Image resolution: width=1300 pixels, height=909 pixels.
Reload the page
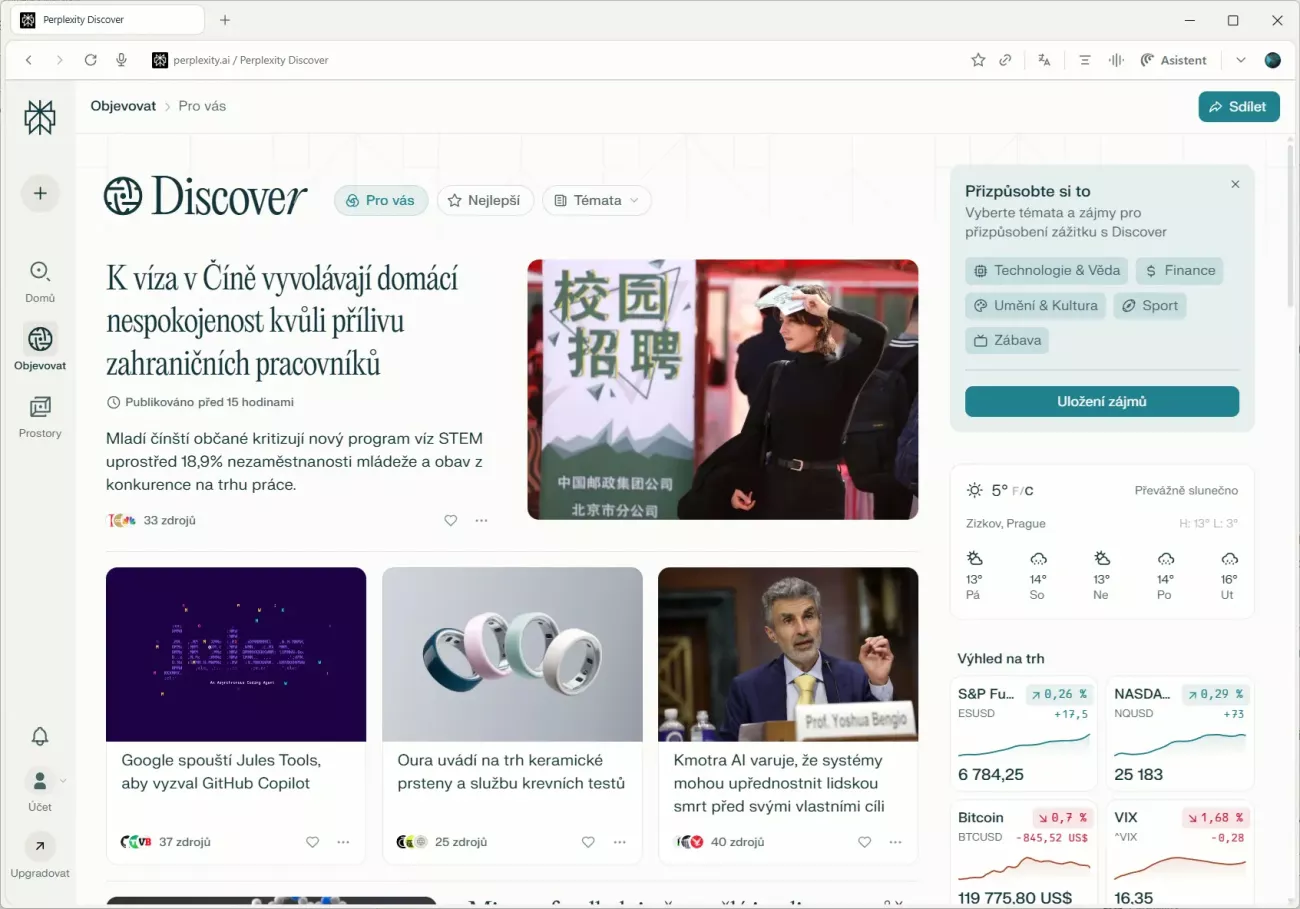point(90,60)
